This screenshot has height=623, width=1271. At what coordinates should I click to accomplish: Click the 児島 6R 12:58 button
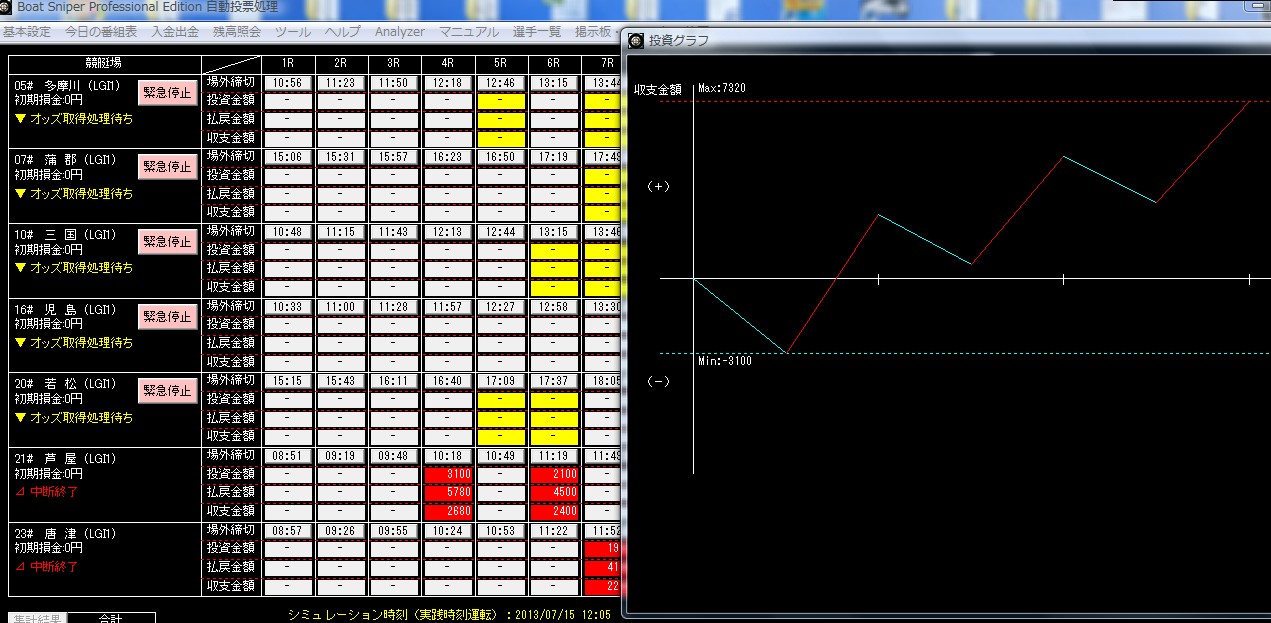(x=554, y=306)
